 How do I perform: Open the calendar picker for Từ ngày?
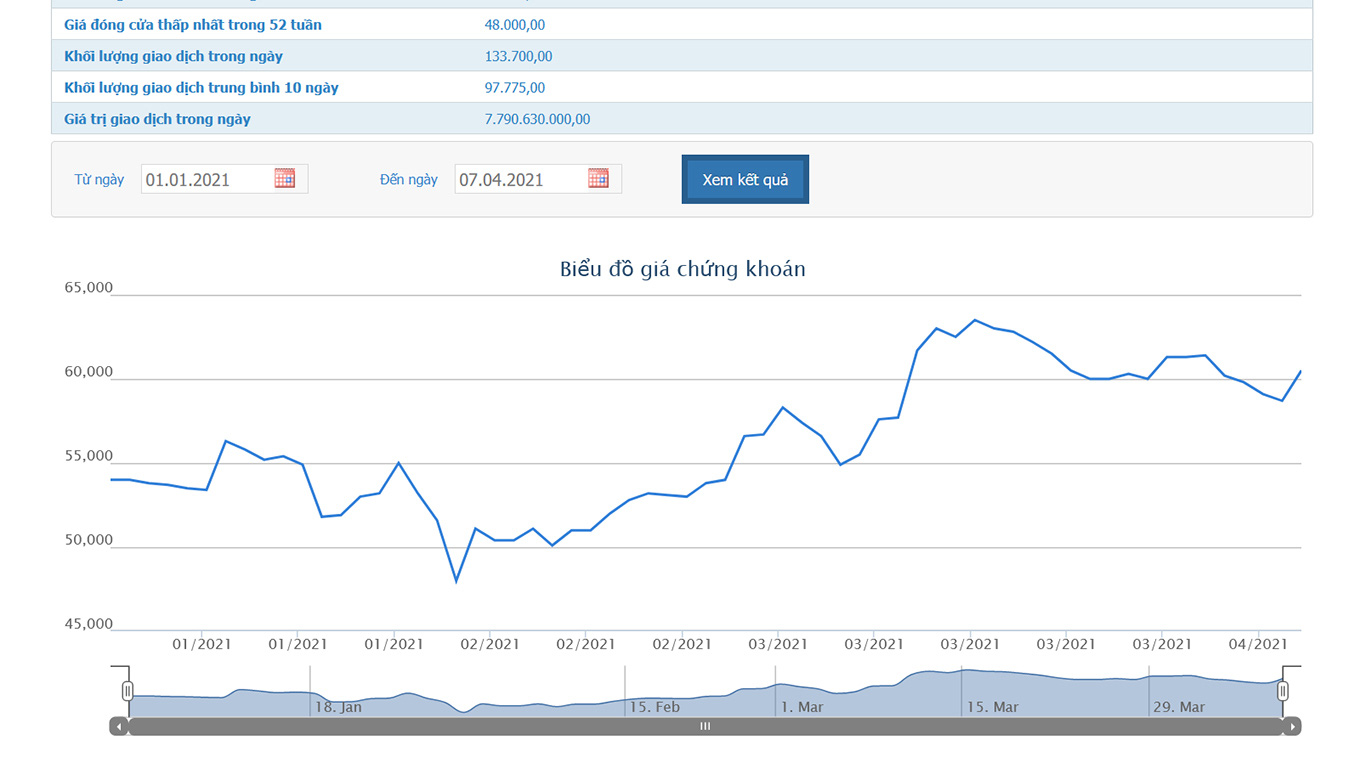(285, 179)
